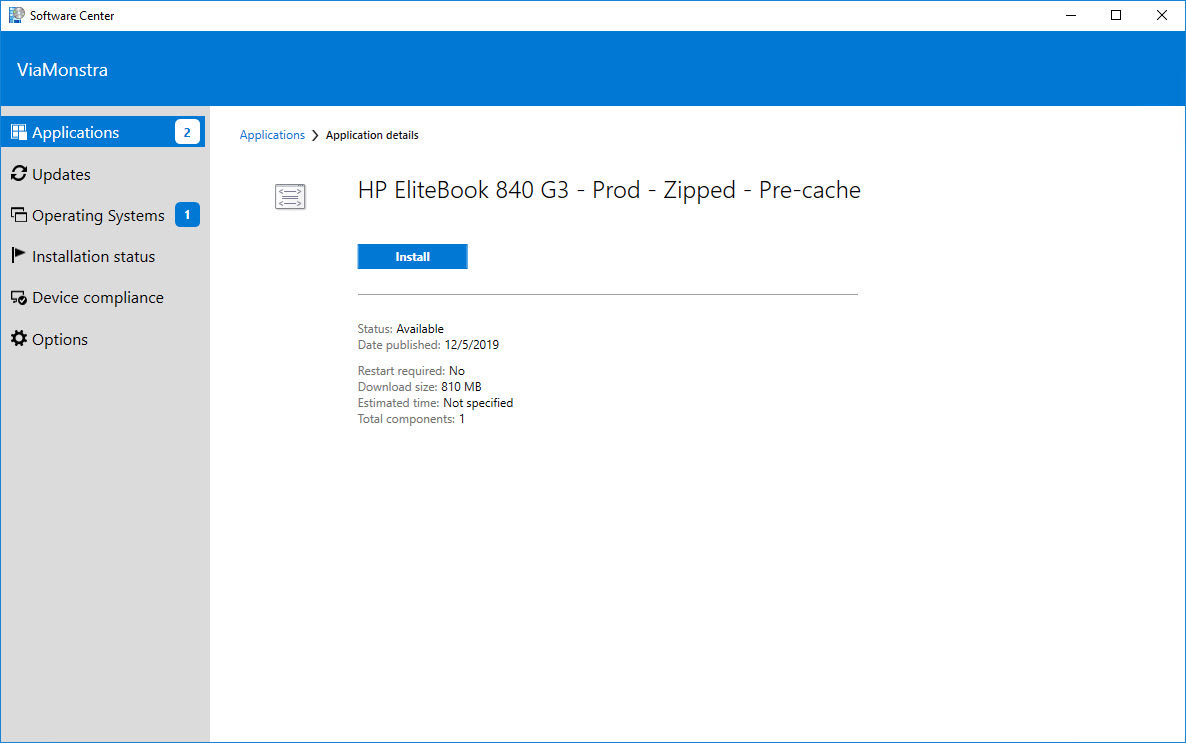Select the Applications count badge showing 2

click(187, 132)
